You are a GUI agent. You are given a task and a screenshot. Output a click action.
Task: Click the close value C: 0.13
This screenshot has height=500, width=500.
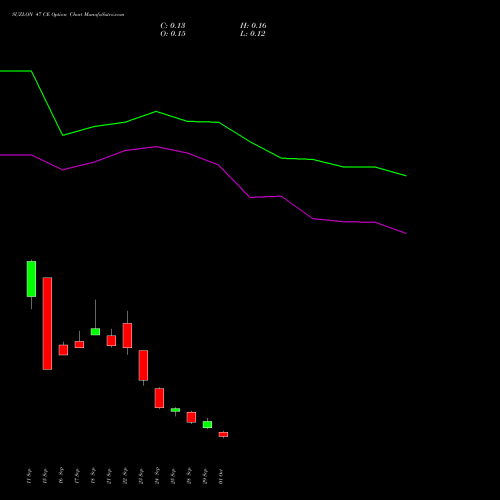[173, 26]
